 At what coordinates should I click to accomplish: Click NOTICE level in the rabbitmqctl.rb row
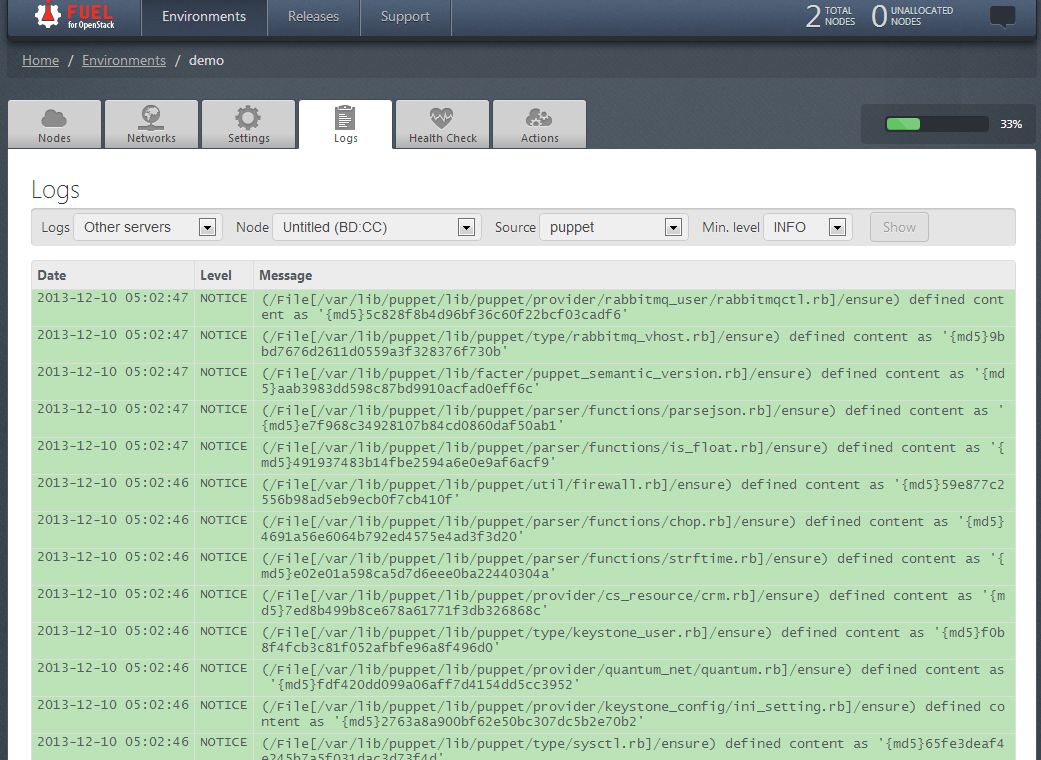click(x=224, y=299)
